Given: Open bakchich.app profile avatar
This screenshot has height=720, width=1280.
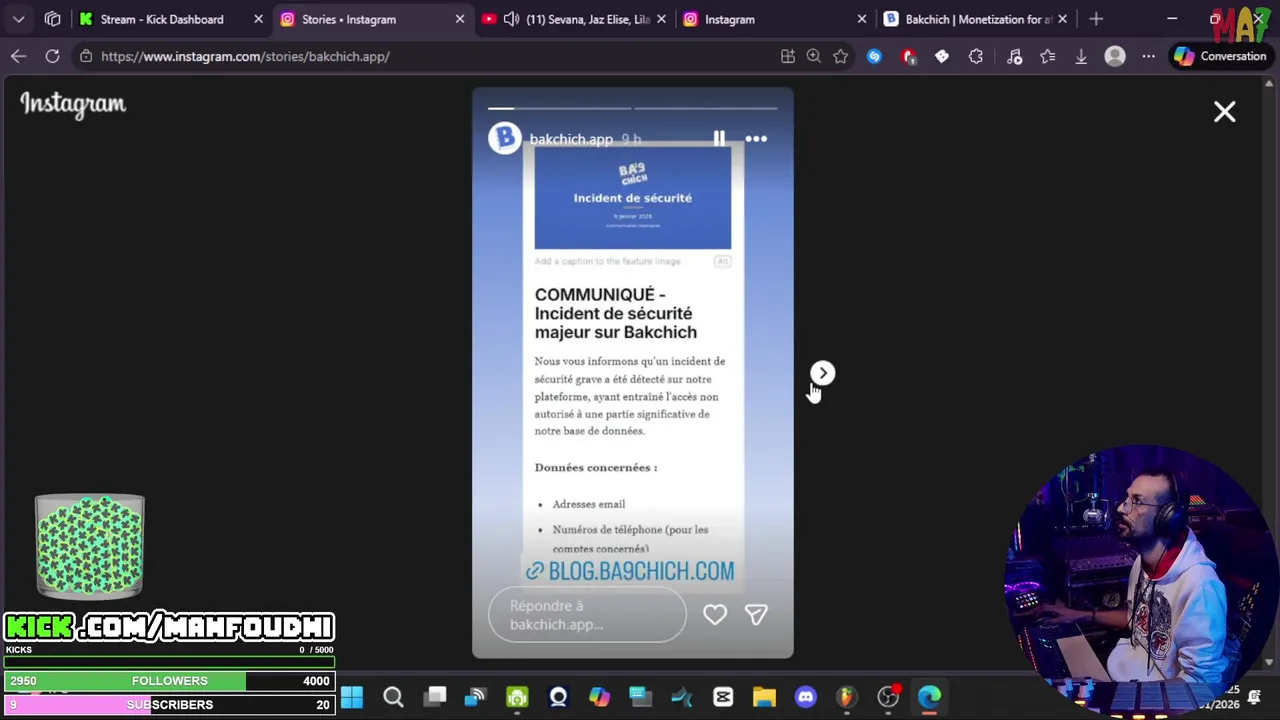Looking at the screenshot, I should tap(504, 138).
